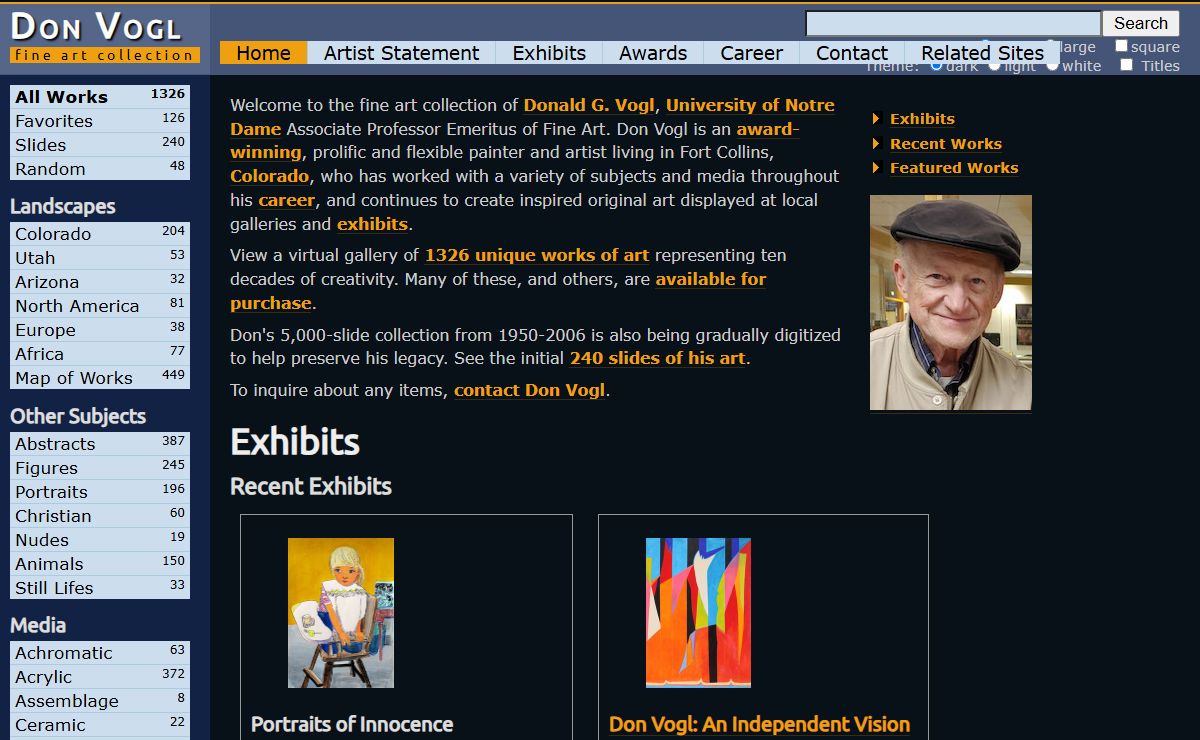Open the Favorites category
Image resolution: width=1200 pixels, height=740 pixels.
(x=100, y=121)
